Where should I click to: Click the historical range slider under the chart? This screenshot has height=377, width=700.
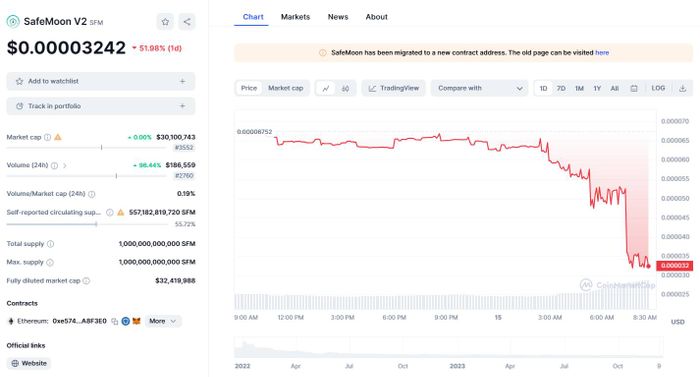[x=448, y=348]
